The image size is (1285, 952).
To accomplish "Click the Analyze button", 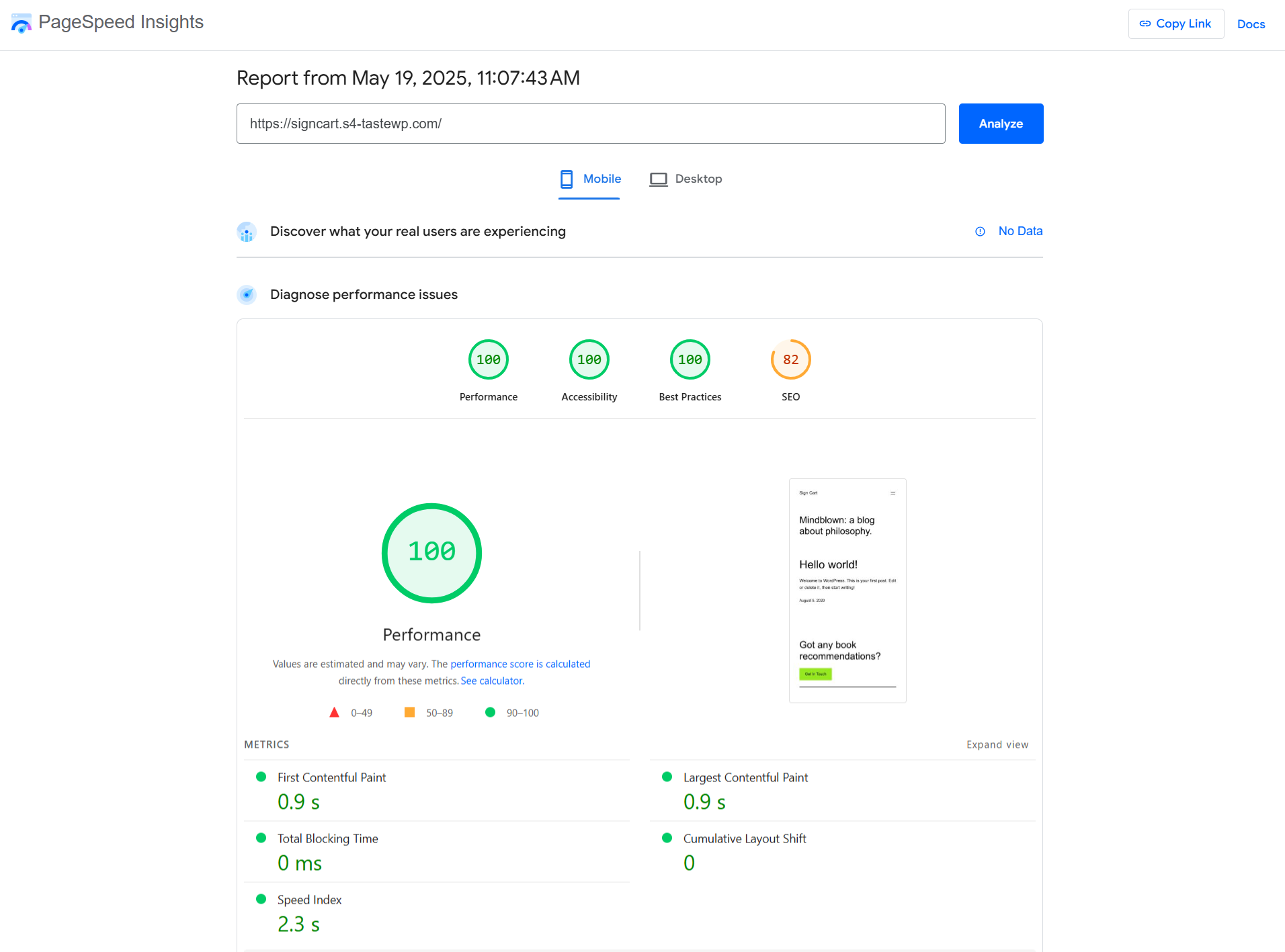I will (x=1001, y=124).
